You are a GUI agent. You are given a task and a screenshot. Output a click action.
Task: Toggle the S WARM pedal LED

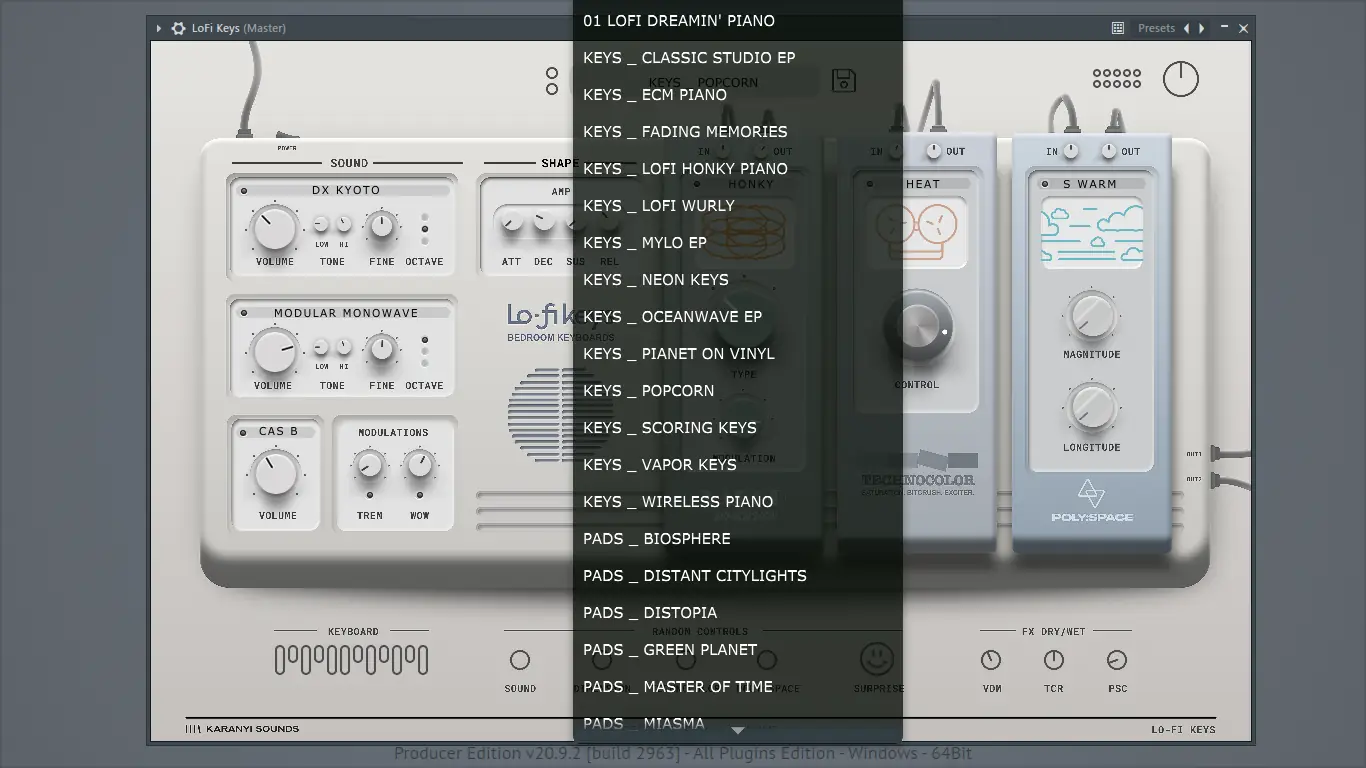(x=1045, y=184)
